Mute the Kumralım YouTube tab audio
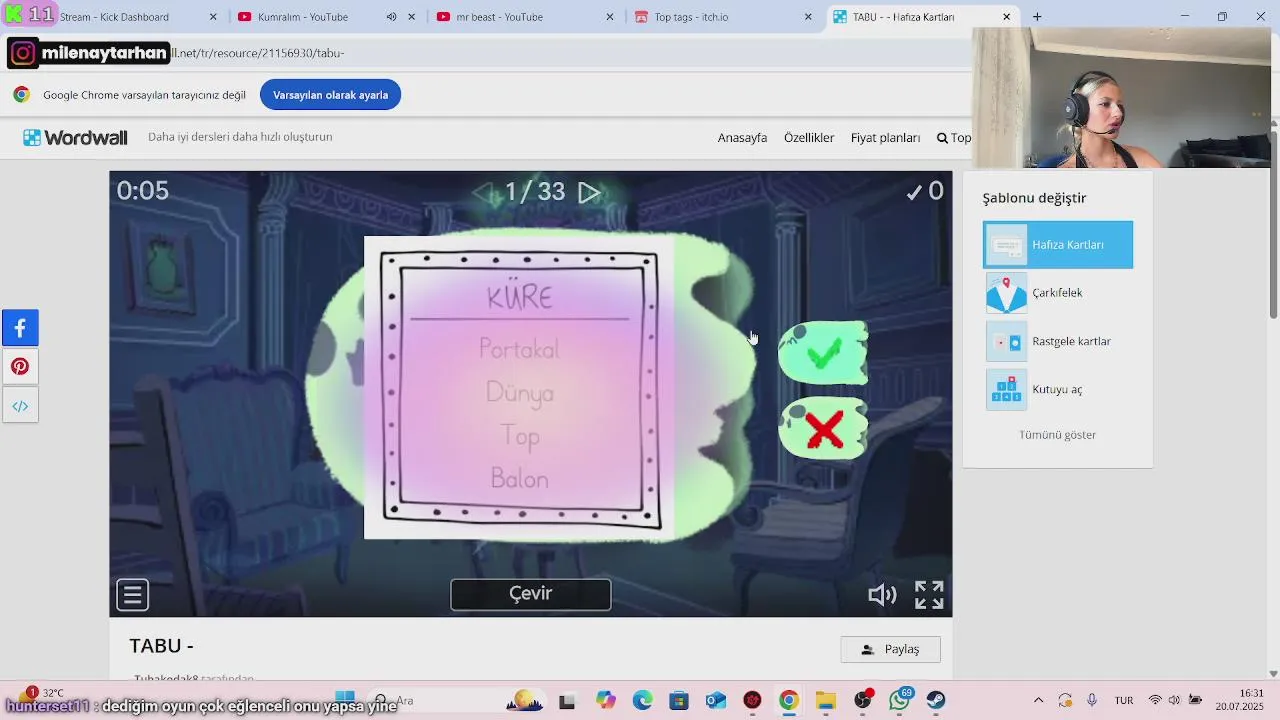 [391, 17]
